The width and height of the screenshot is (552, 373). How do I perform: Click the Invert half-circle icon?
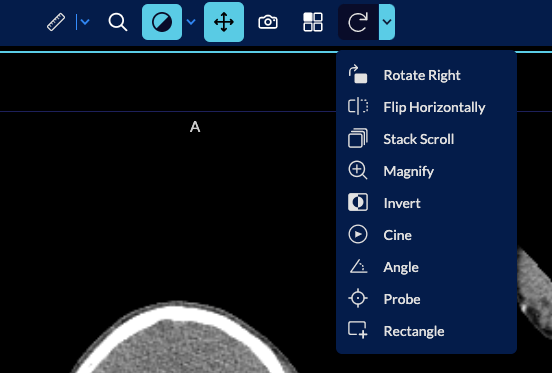coord(358,202)
